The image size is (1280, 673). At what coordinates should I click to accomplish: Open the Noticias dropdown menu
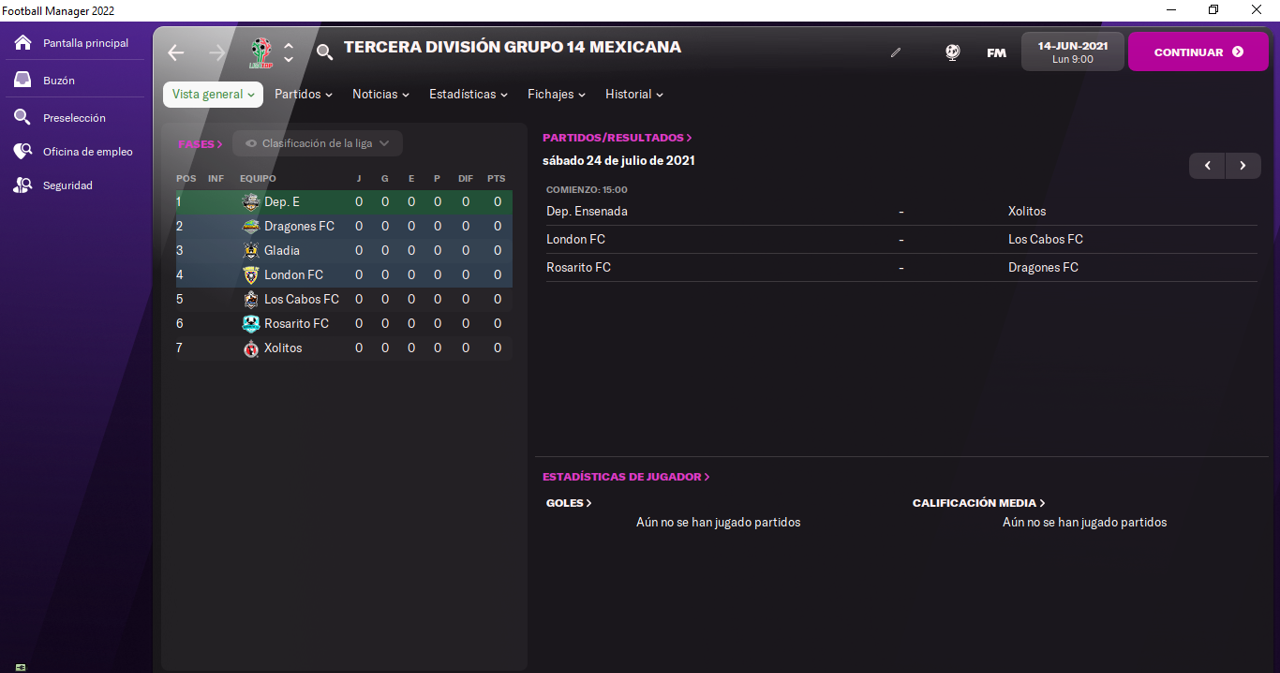381,94
